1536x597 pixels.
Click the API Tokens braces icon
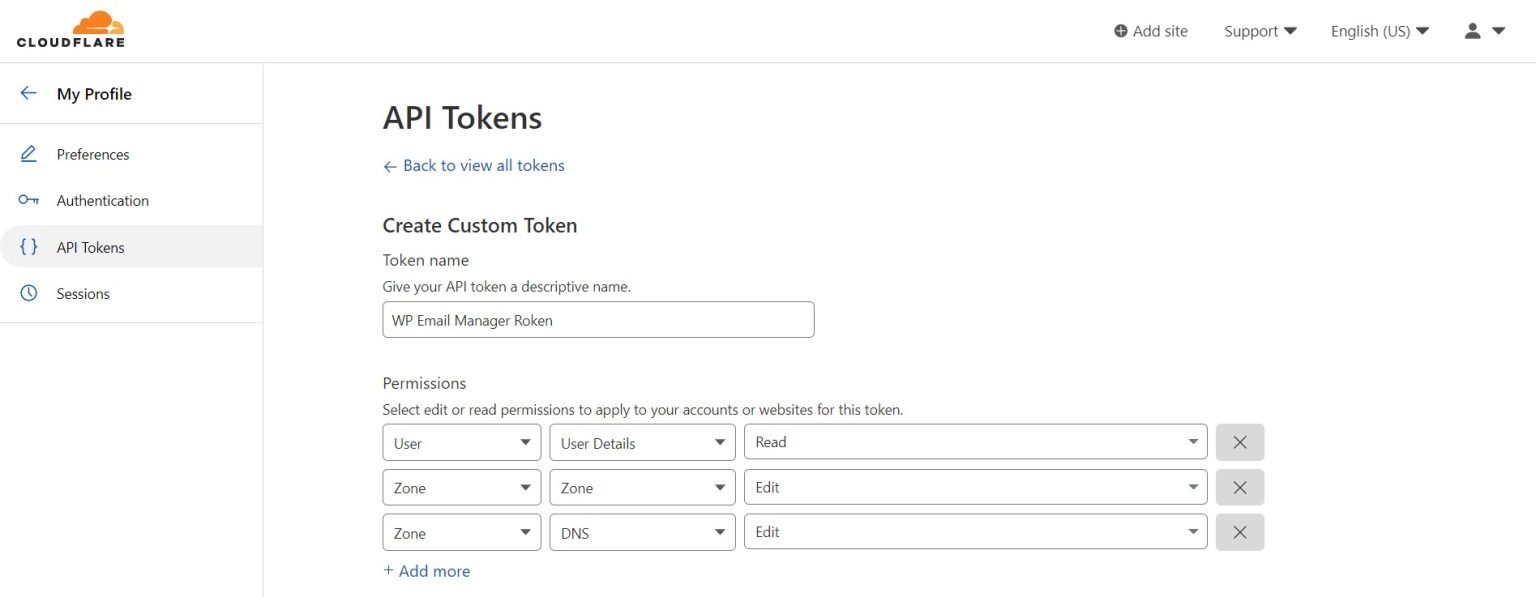point(28,246)
